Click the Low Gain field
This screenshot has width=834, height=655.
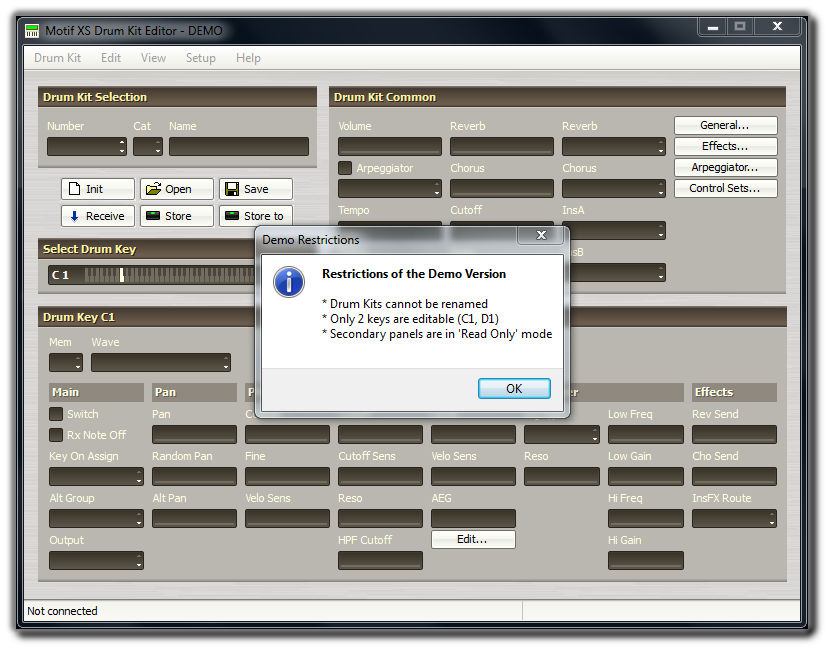coord(646,477)
